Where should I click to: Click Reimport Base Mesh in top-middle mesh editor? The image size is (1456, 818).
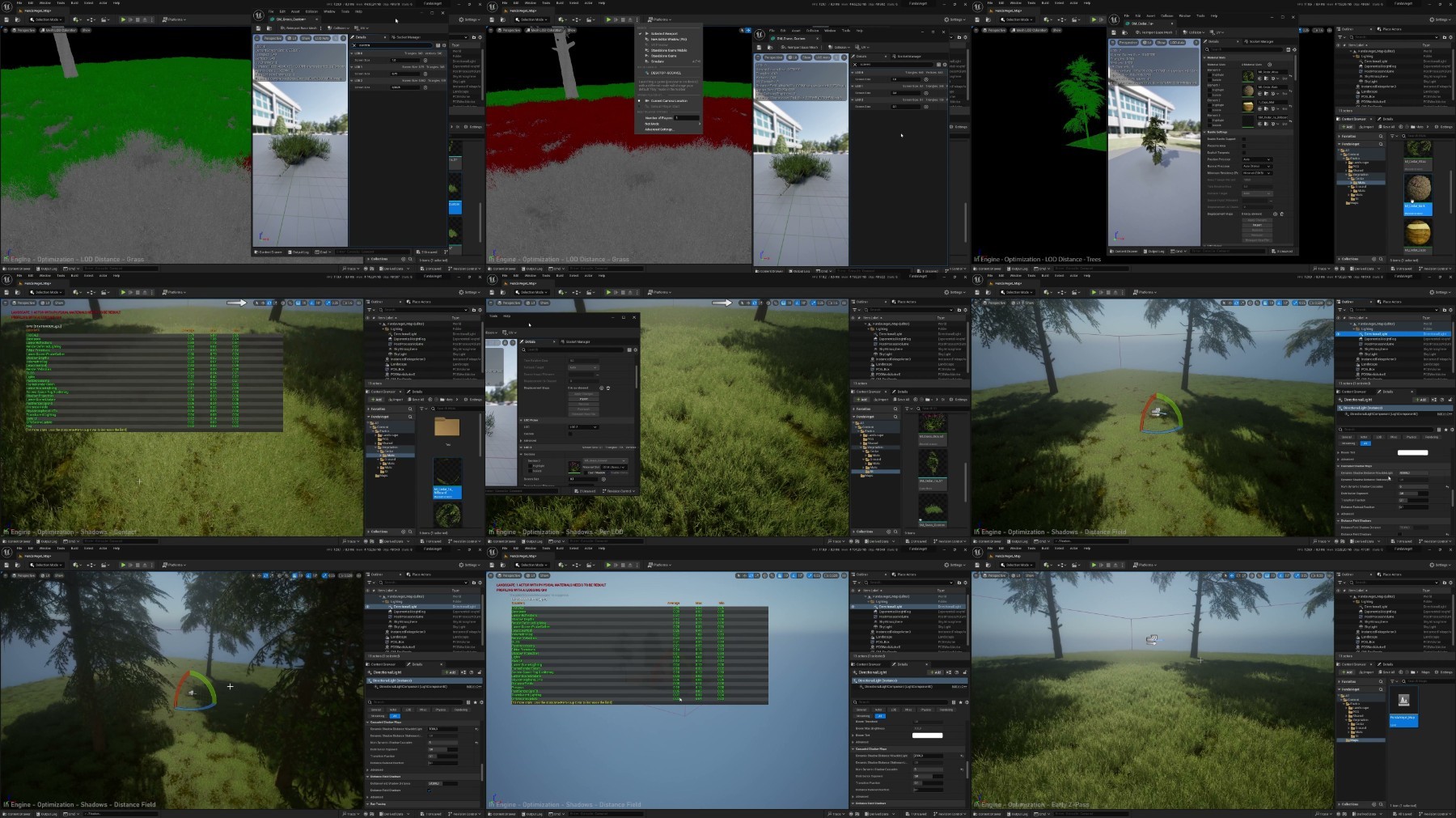click(799, 47)
